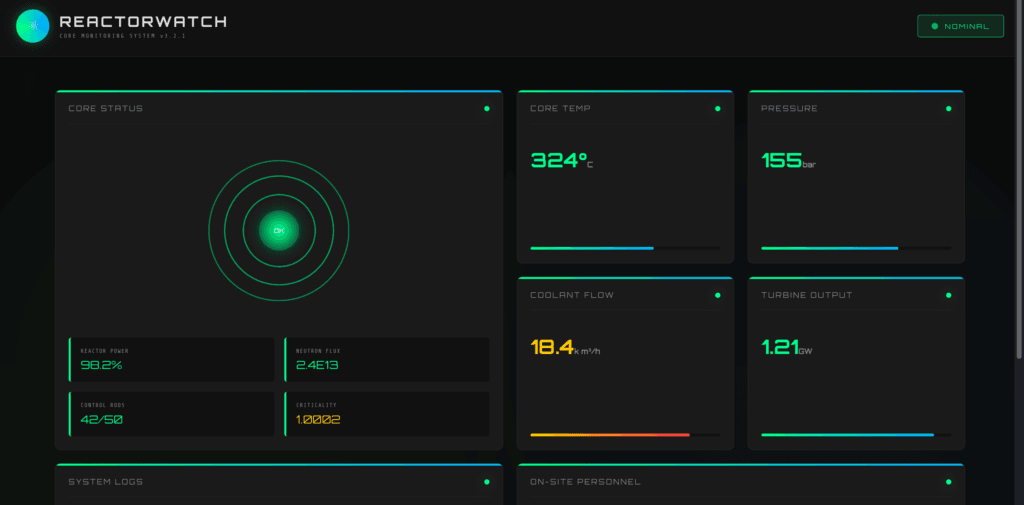Select the Criticality 1.0002 tile
This screenshot has height=505, width=1024.
(x=387, y=414)
